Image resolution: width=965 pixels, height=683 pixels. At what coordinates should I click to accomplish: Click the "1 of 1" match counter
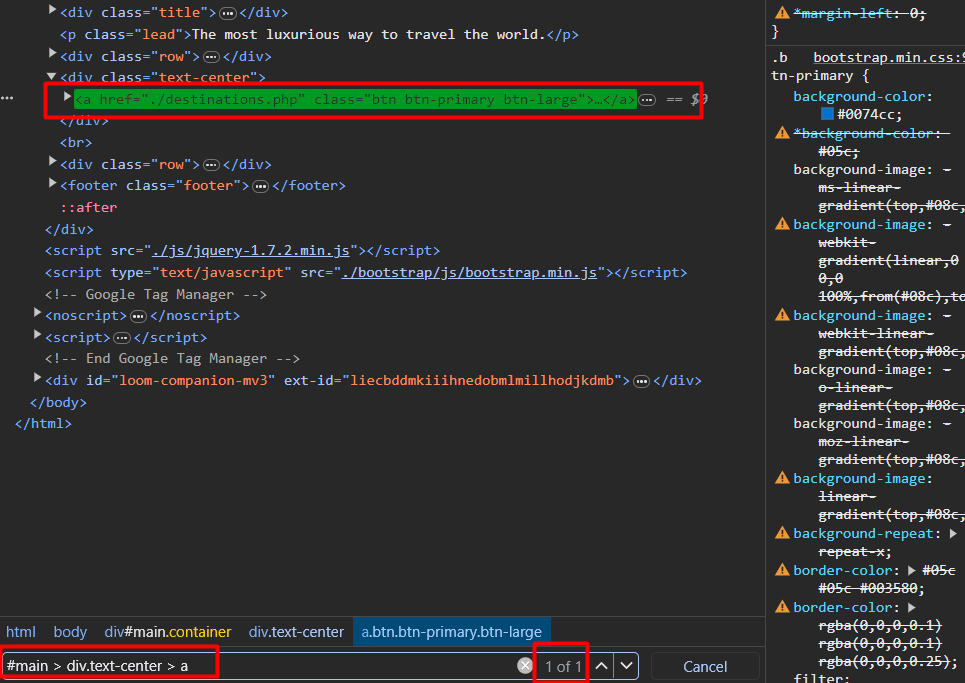click(563, 666)
